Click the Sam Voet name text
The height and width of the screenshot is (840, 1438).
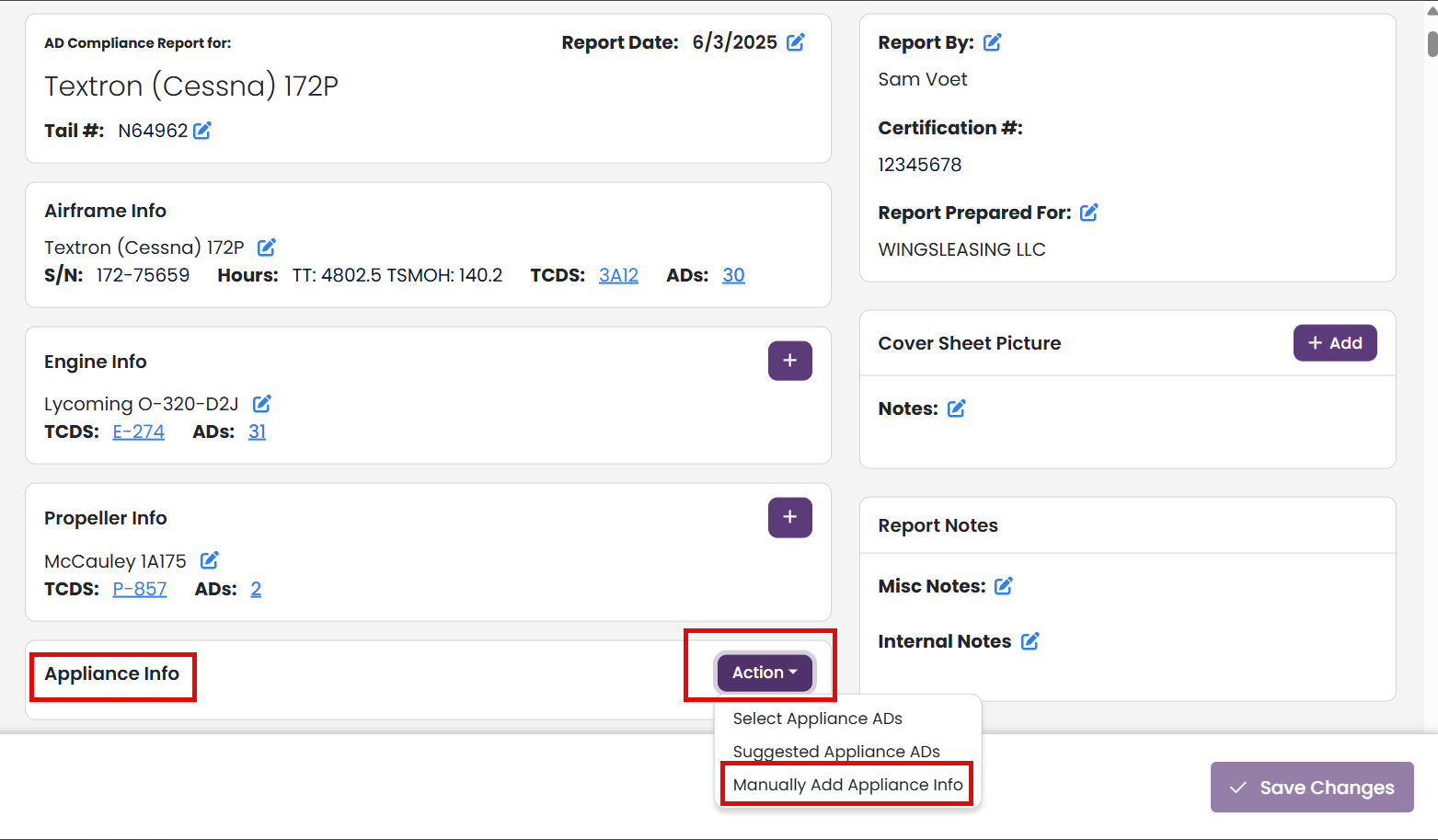(923, 79)
